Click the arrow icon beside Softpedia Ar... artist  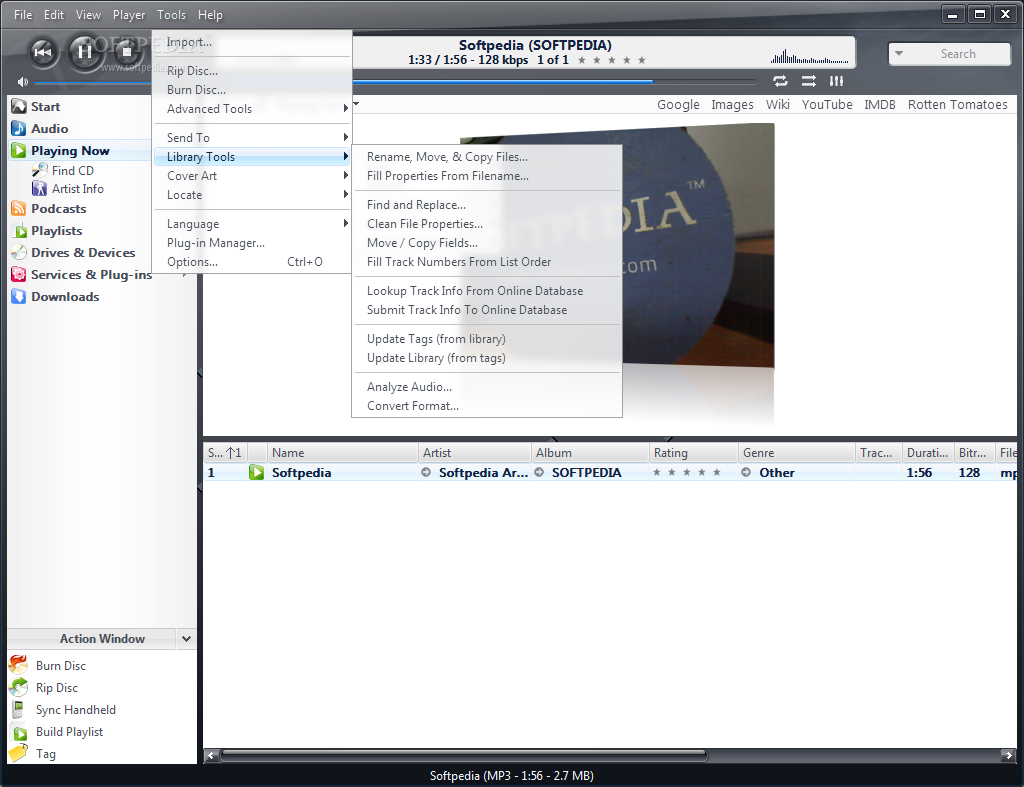click(426, 472)
